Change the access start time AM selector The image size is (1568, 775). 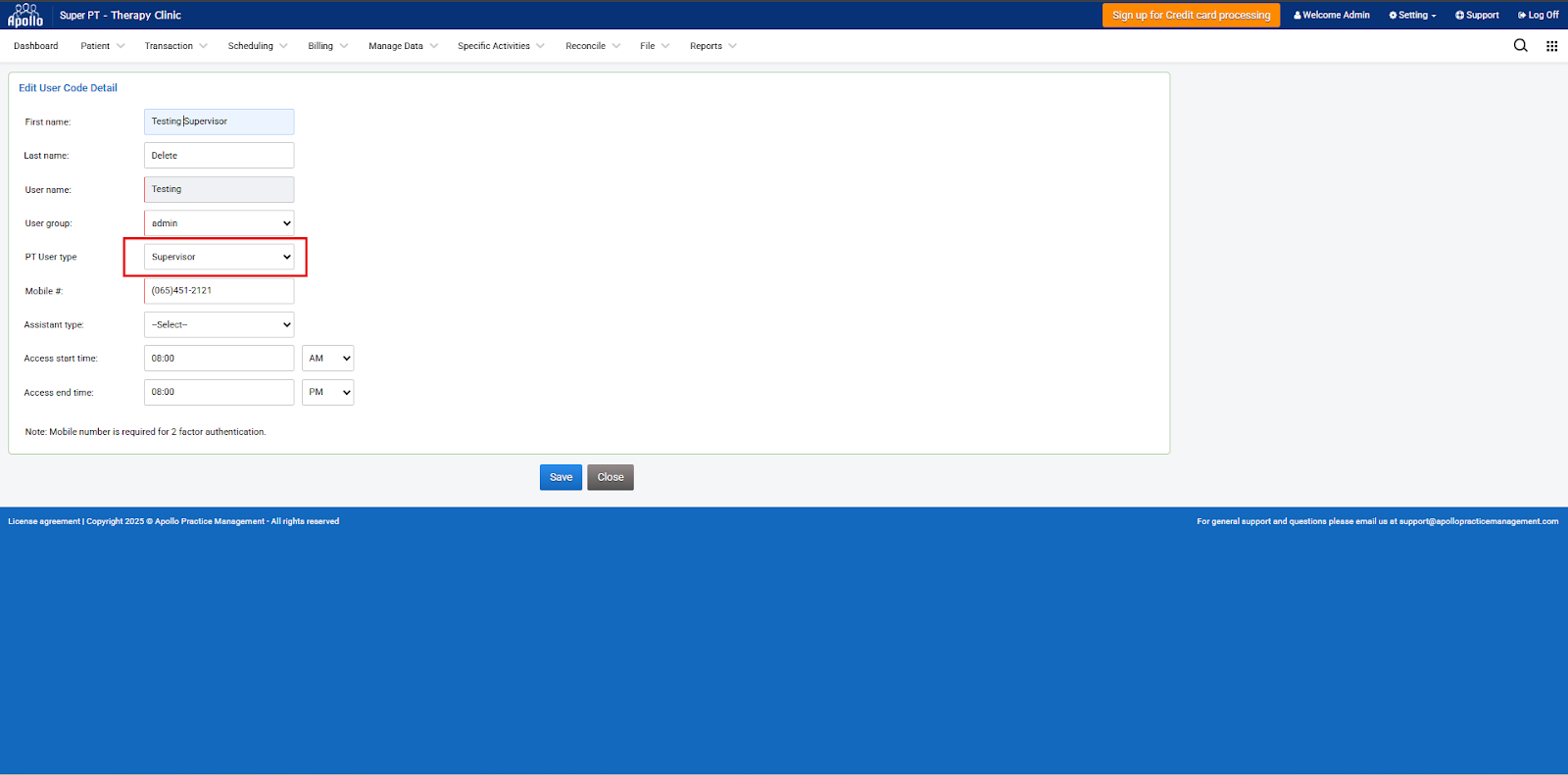(327, 359)
